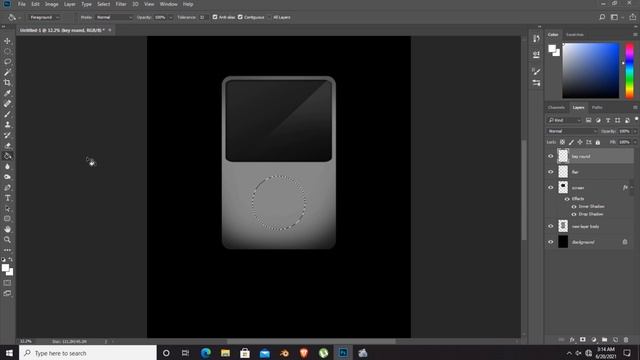
Task: Toggle Quick Mask mode icon
Action: 7,282
